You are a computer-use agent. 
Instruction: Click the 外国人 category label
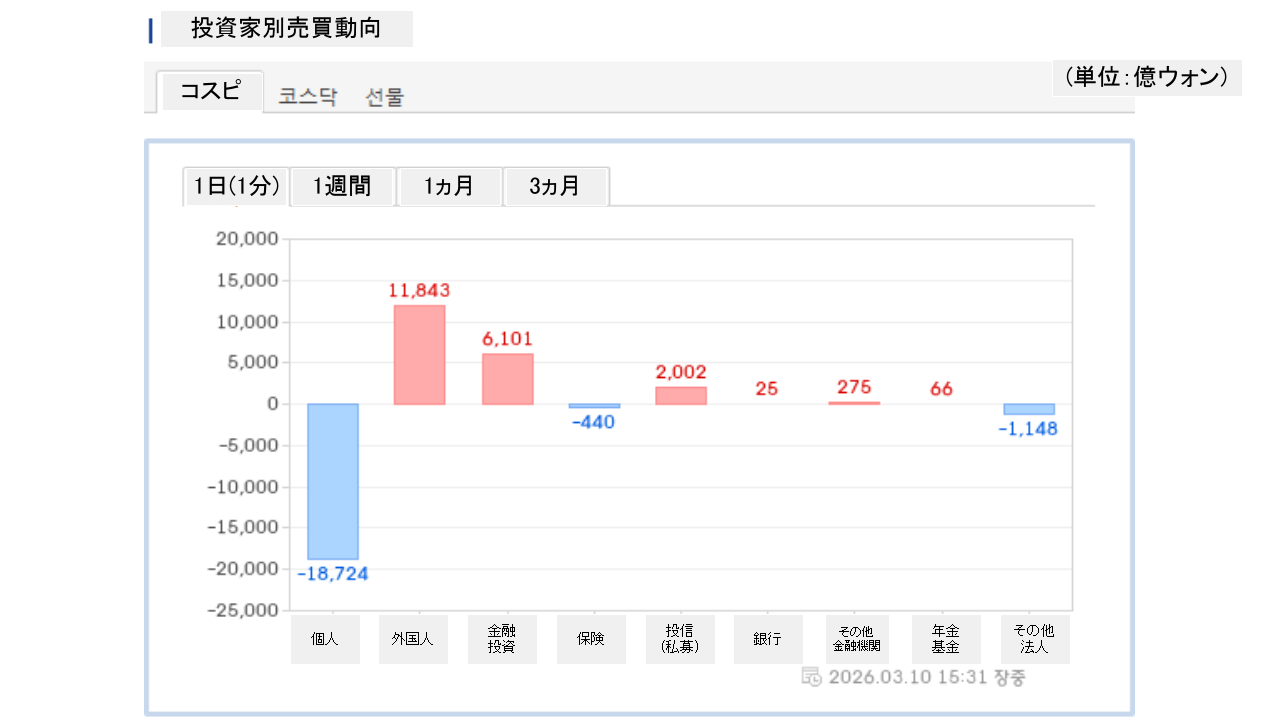412,639
